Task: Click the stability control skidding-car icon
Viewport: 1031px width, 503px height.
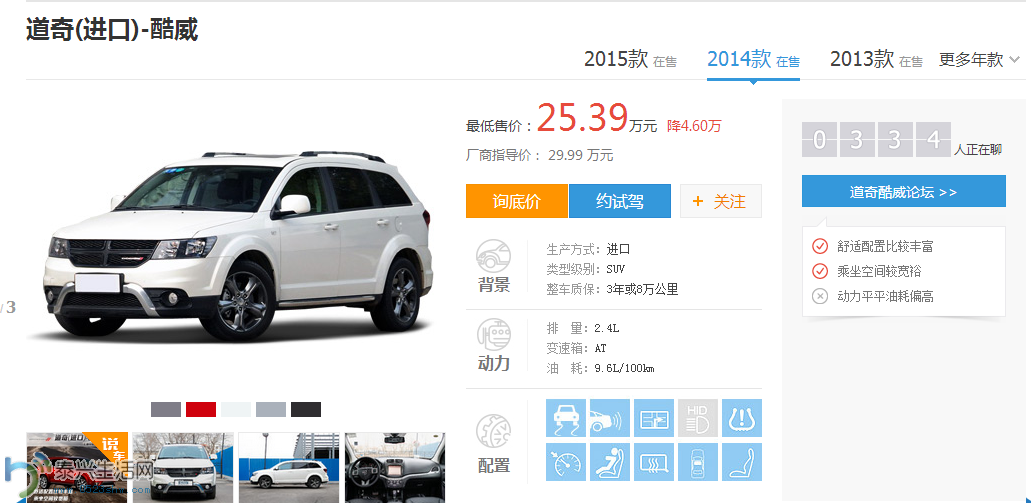Action: coord(565,418)
